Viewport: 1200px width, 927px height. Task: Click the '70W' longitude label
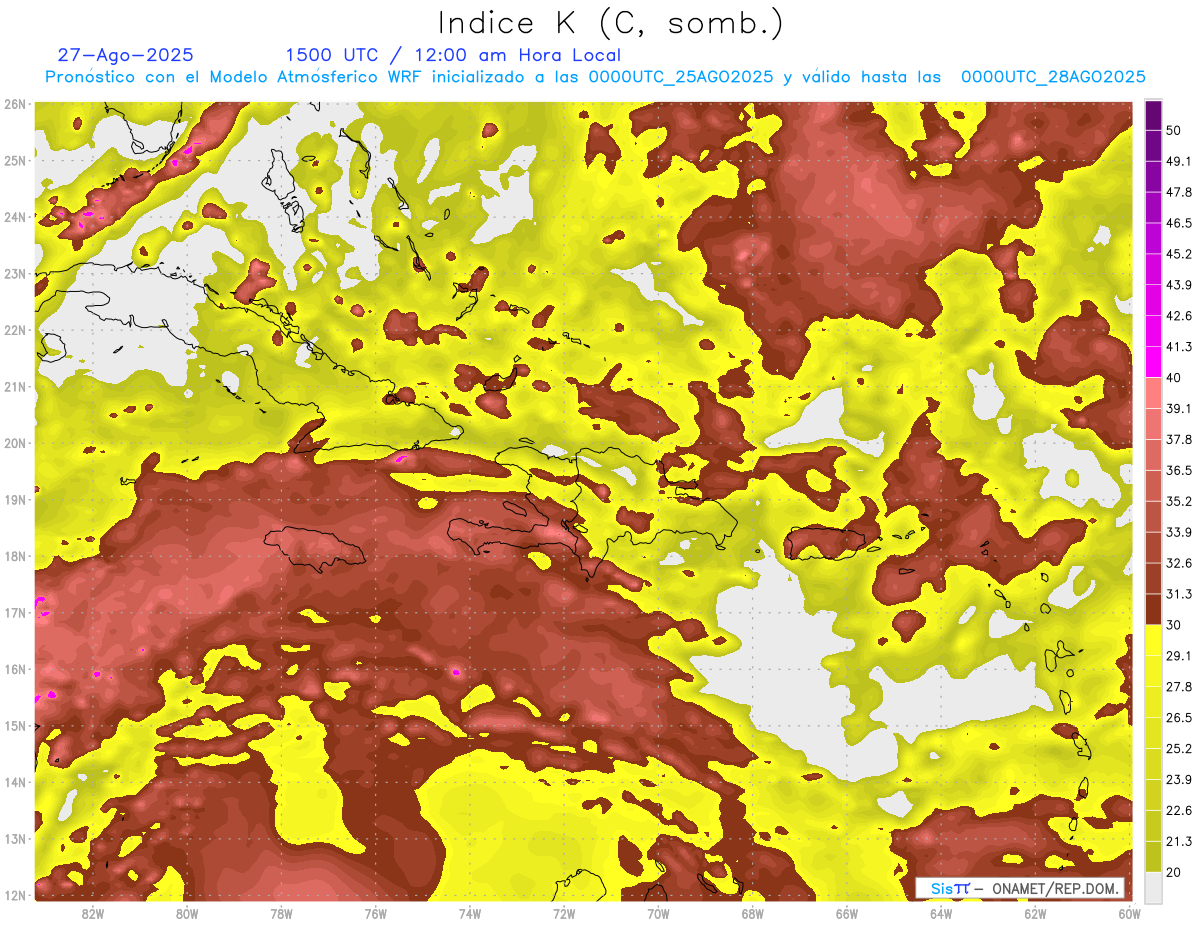coord(658,913)
